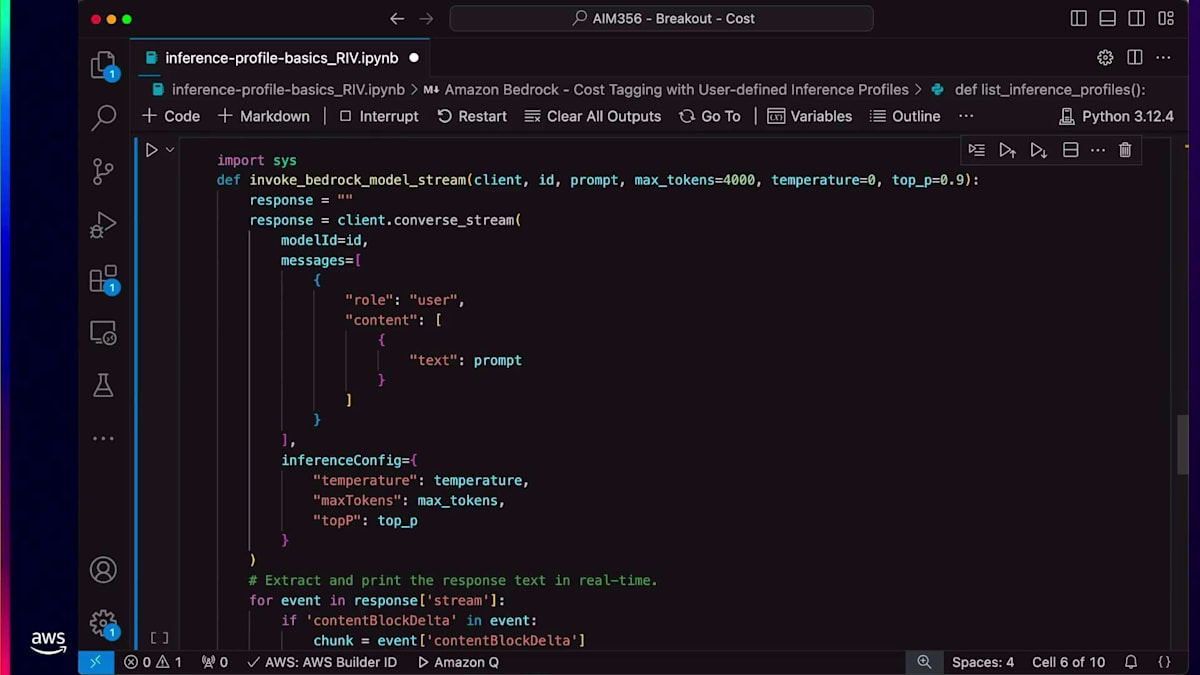Screen dimensions: 1200x675
Task: Open cell More Actions ellipsis
Action: point(1098,150)
